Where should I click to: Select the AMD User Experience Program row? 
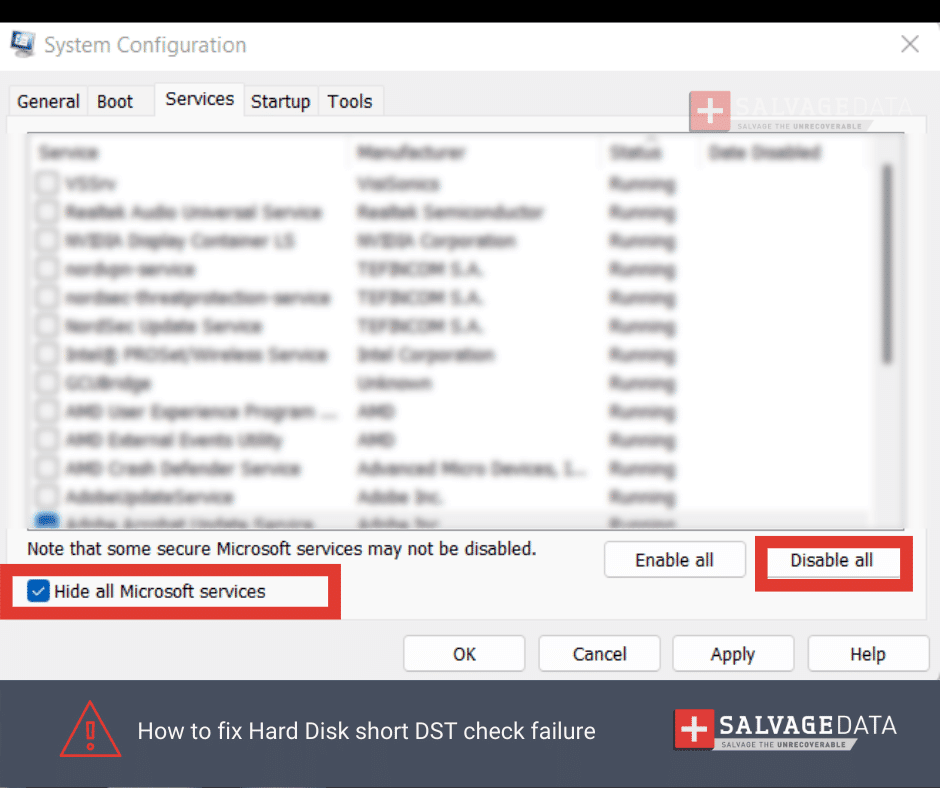click(x=451, y=412)
